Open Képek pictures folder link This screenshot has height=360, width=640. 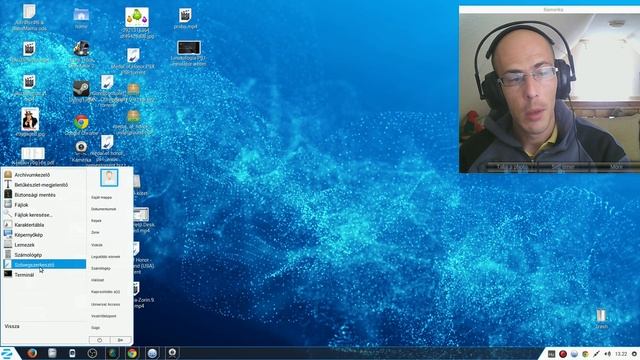pos(96,220)
